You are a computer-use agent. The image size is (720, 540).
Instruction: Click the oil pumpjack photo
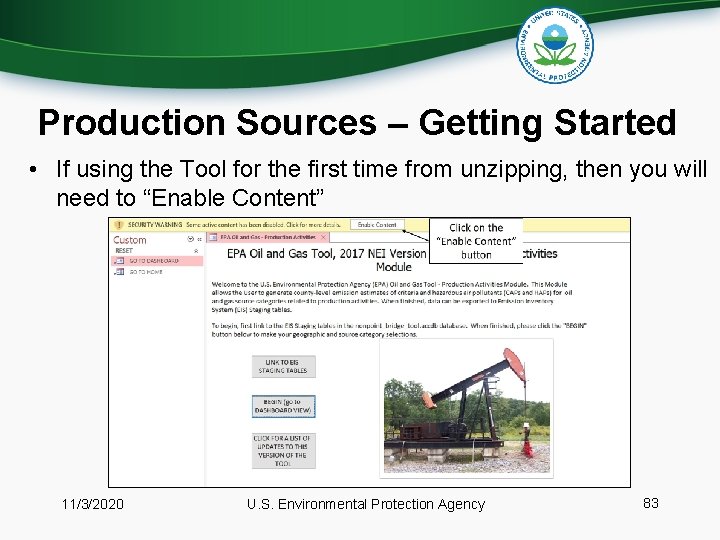[x=467, y=409]
